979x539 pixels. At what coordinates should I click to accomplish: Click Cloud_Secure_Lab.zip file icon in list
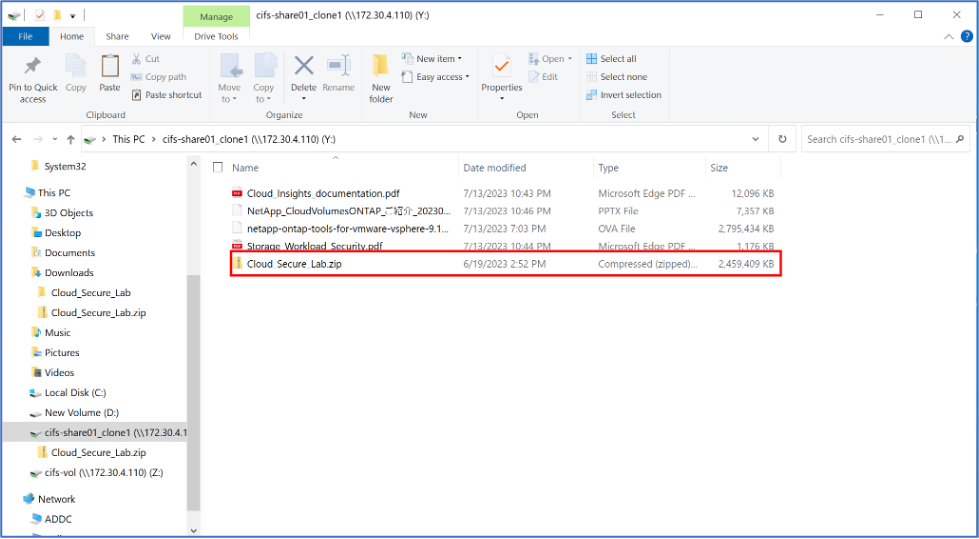coord(237,264)
